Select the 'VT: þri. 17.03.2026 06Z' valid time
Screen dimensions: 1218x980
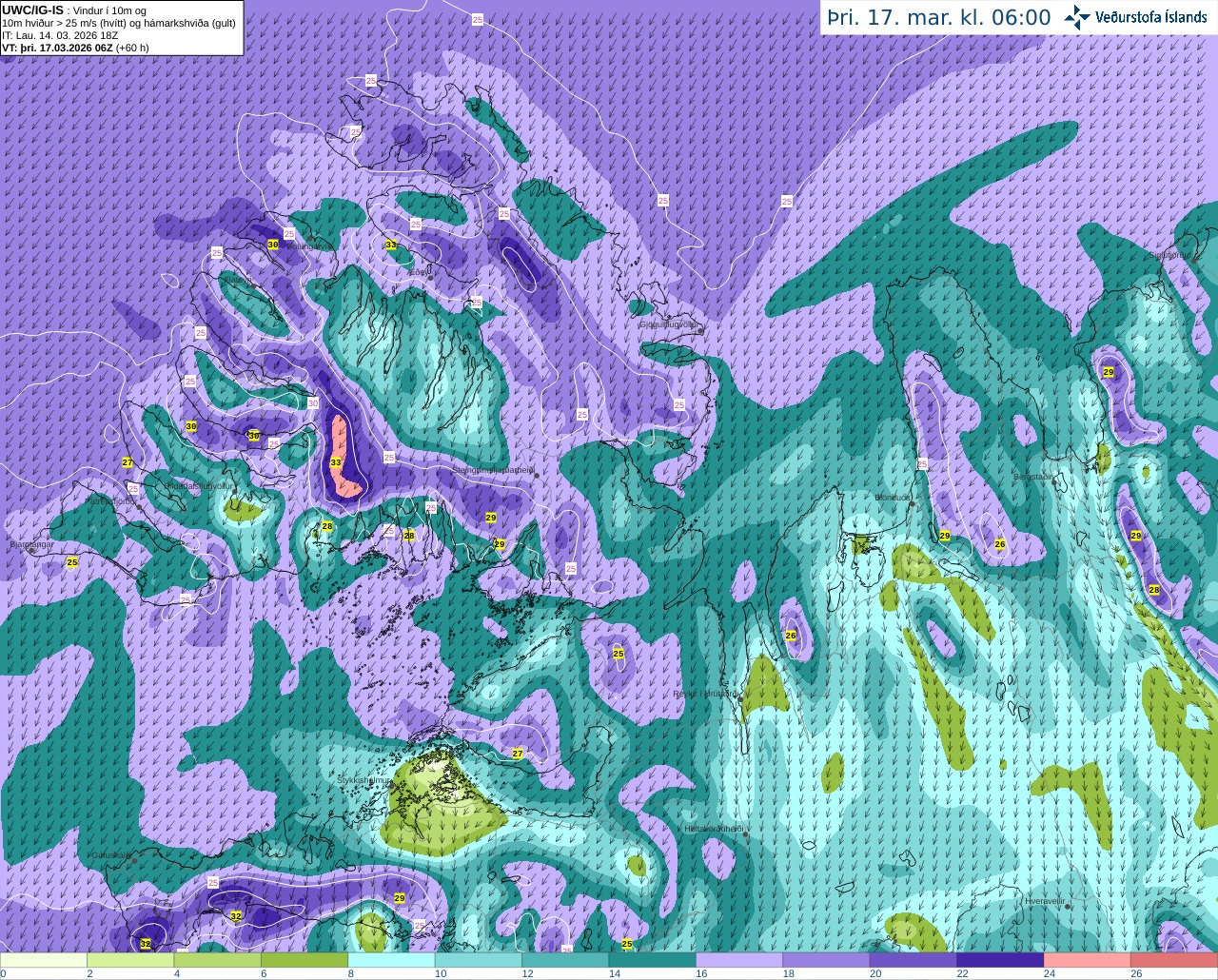click(x=57, y=47)
